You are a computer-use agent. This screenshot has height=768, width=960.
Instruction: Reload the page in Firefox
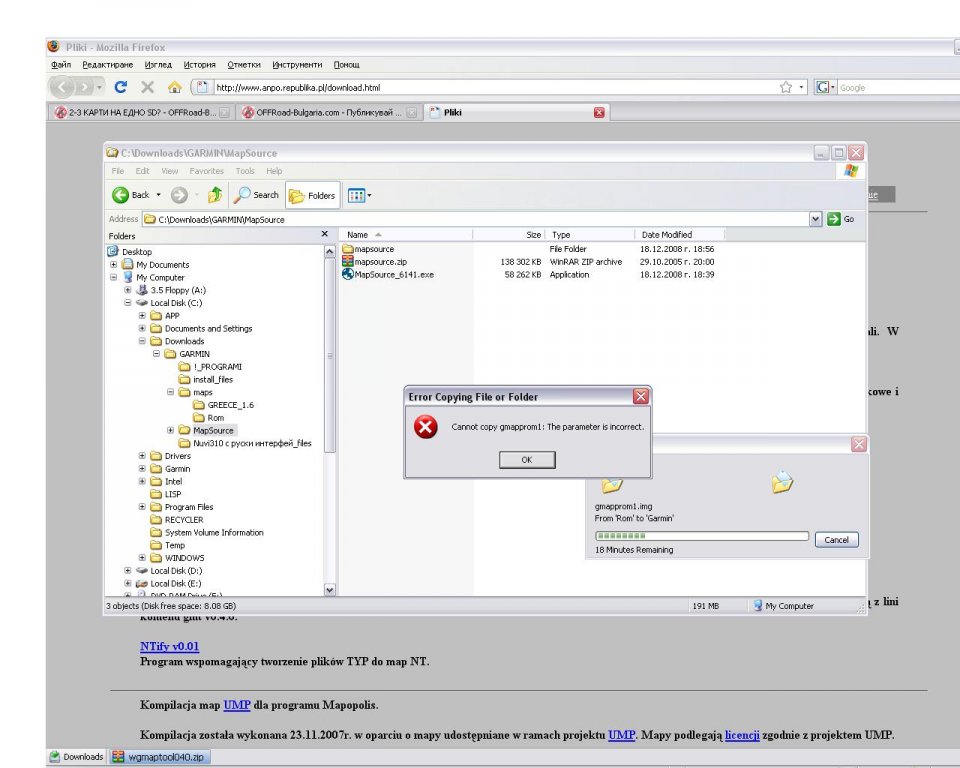121,87
